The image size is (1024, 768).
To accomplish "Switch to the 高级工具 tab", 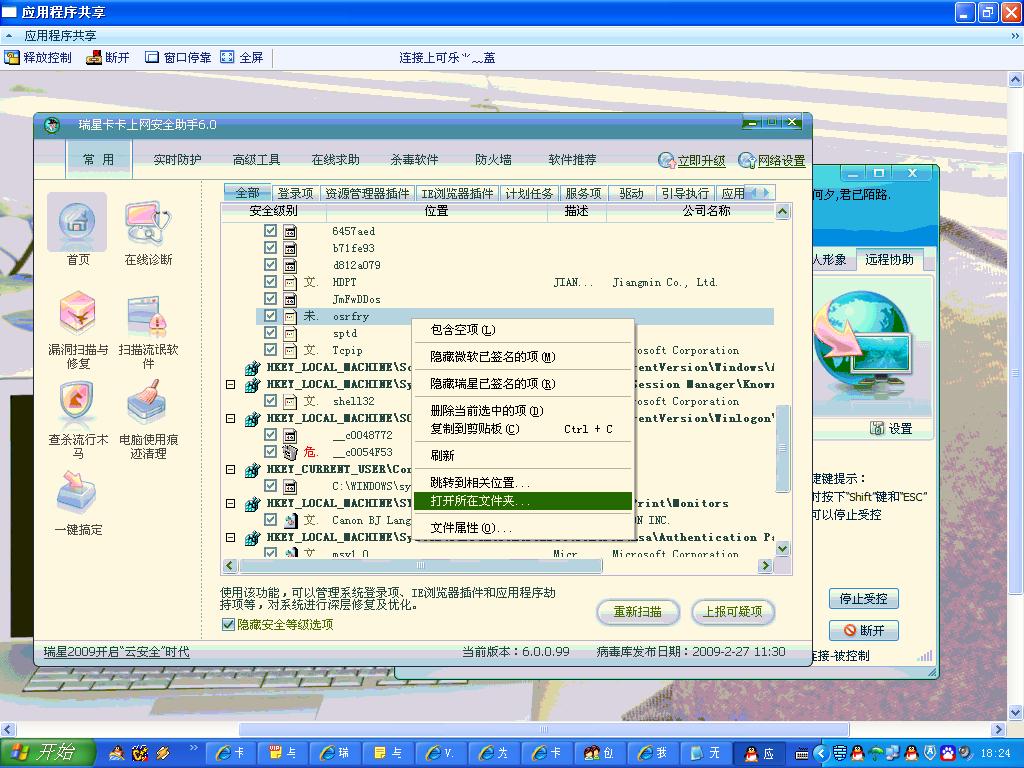I will point(257,159).
